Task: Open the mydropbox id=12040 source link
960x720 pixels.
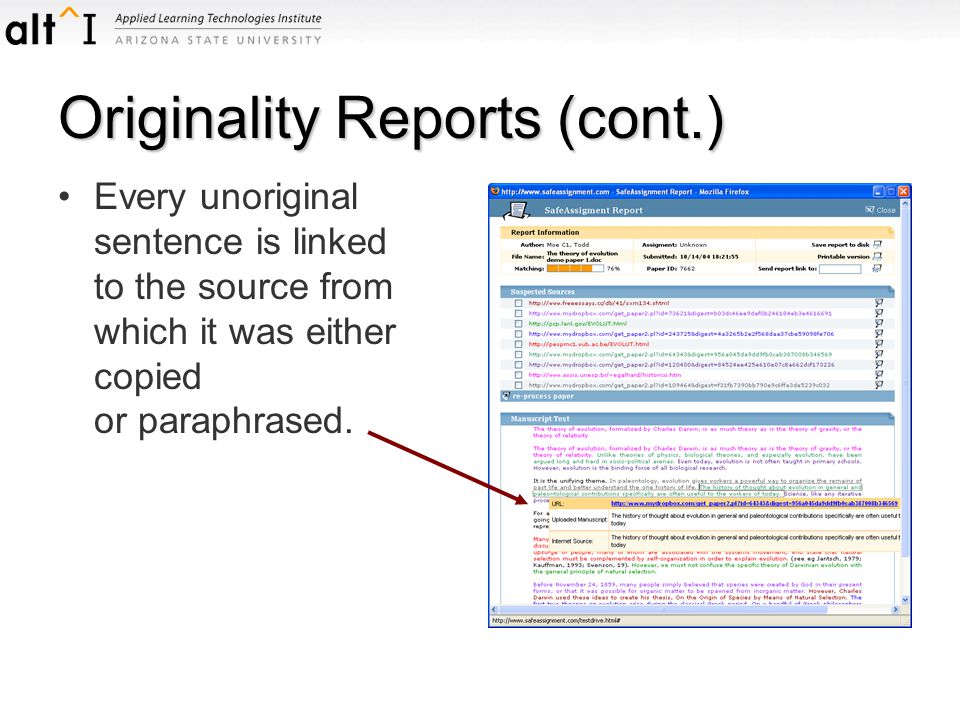Action: (681, 365)
